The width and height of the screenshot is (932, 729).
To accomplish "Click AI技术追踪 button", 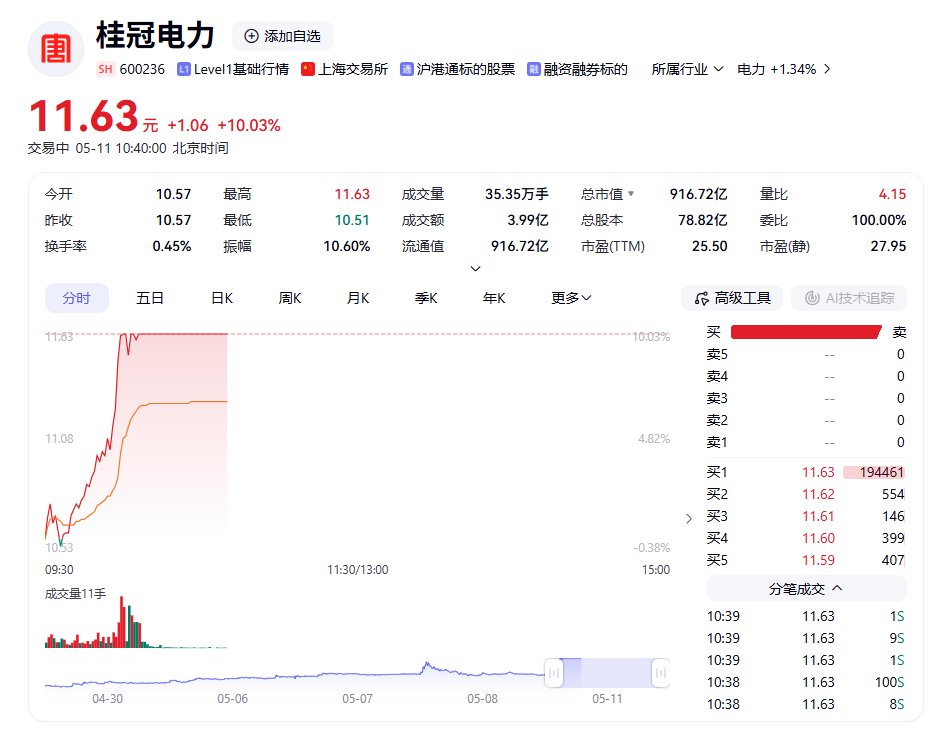I will click(849, 298).
